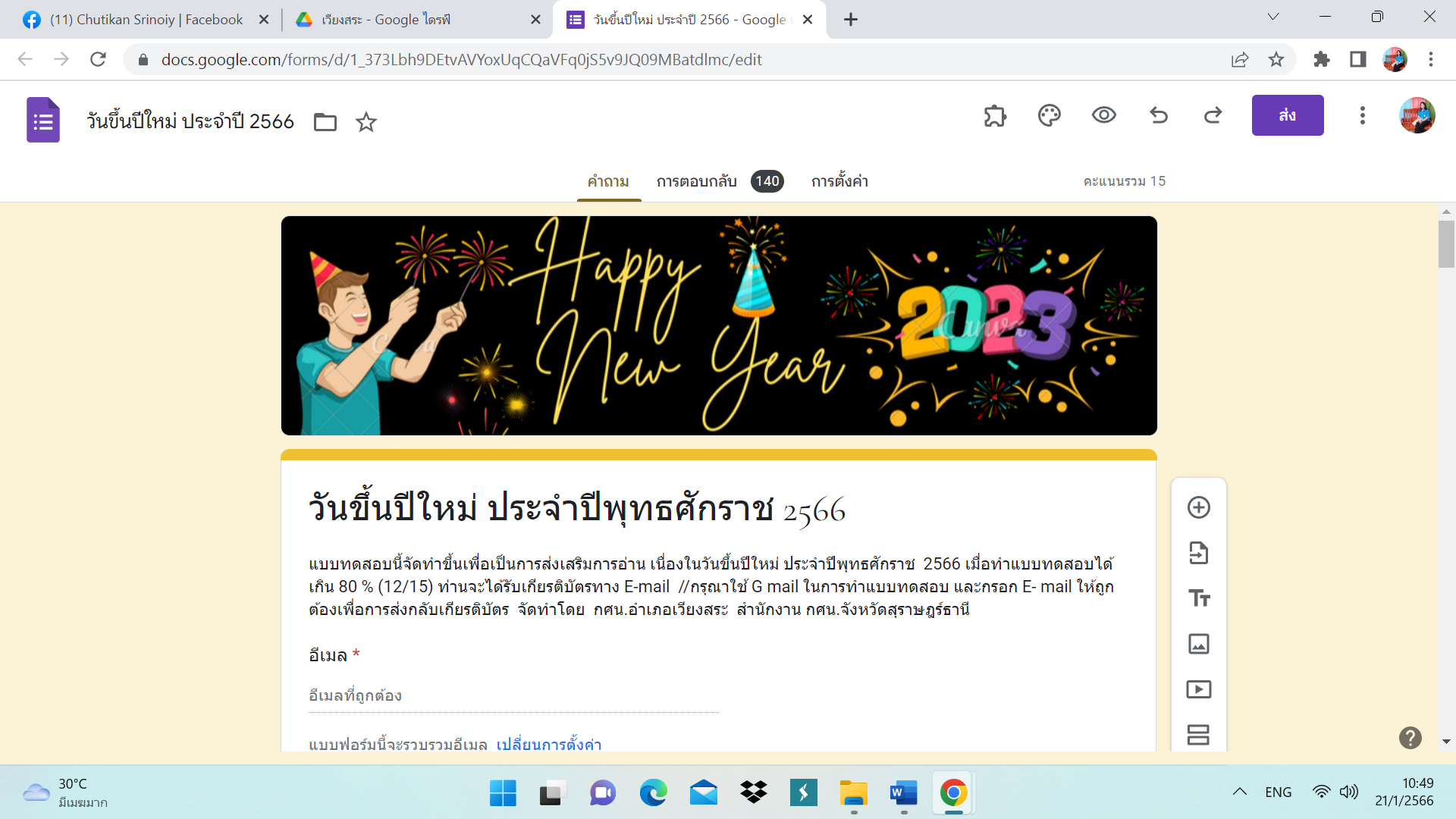Show hidden system tray icons
Screen dimensions: 1456x819
[x=1240, y=792]
